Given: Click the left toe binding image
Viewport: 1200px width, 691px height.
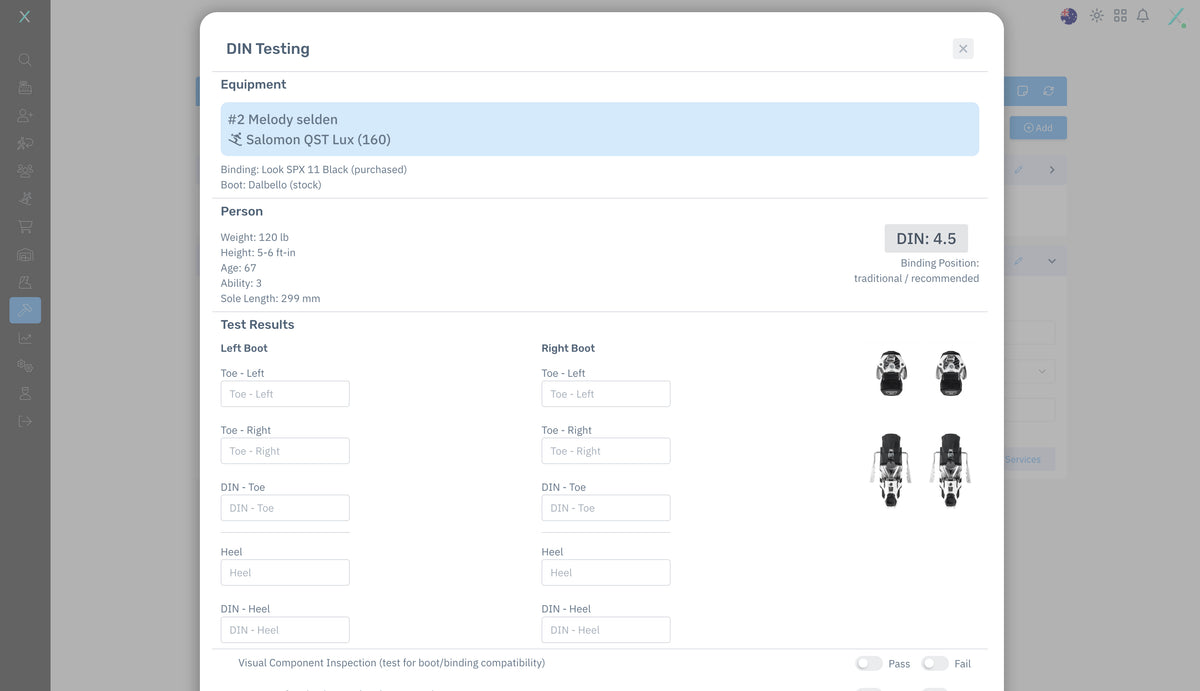Looking at the screenshot, I should [x=891, y=373].
